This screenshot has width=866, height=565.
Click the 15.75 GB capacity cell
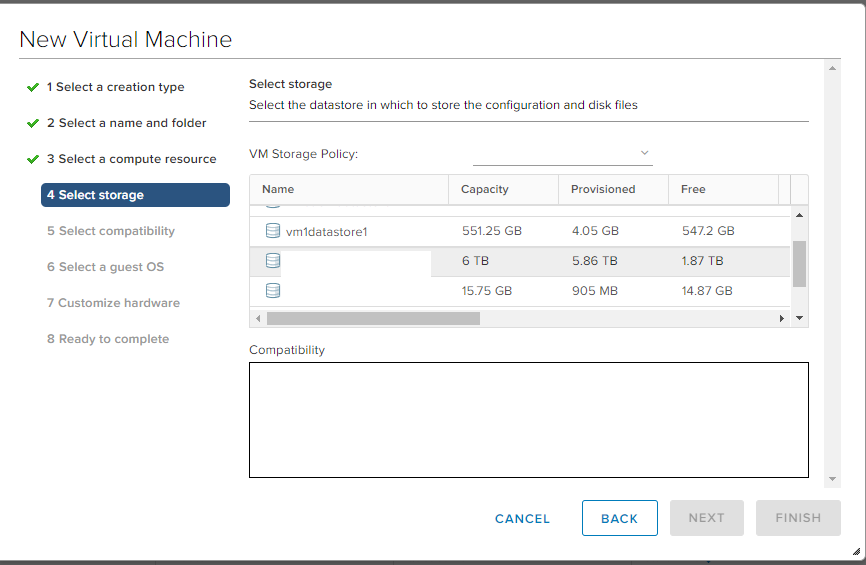click(x=487, y=291)
